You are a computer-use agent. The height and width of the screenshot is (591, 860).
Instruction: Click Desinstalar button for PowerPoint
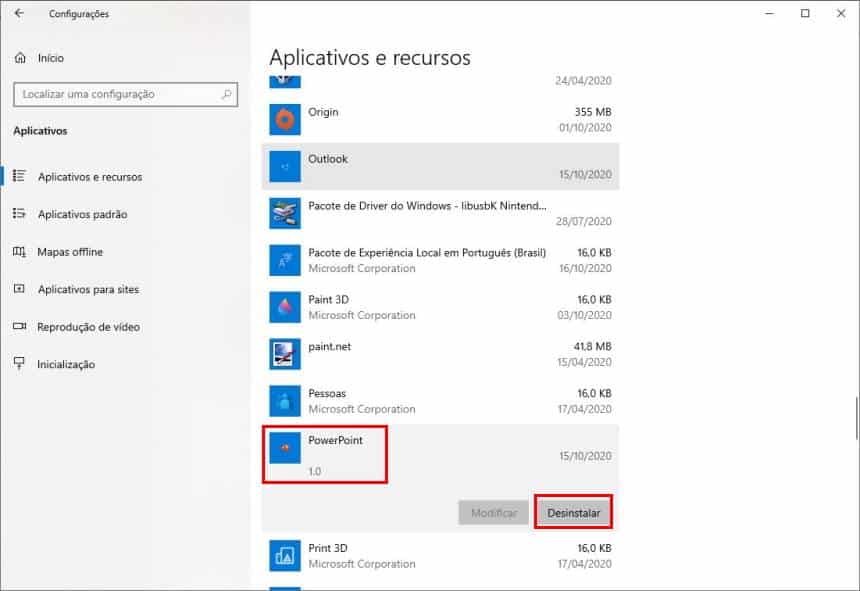(x=573, y=513)
